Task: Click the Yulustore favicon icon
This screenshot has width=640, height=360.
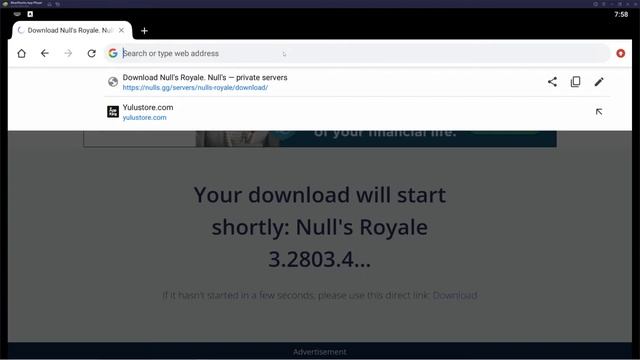Action: click(113, 111)
